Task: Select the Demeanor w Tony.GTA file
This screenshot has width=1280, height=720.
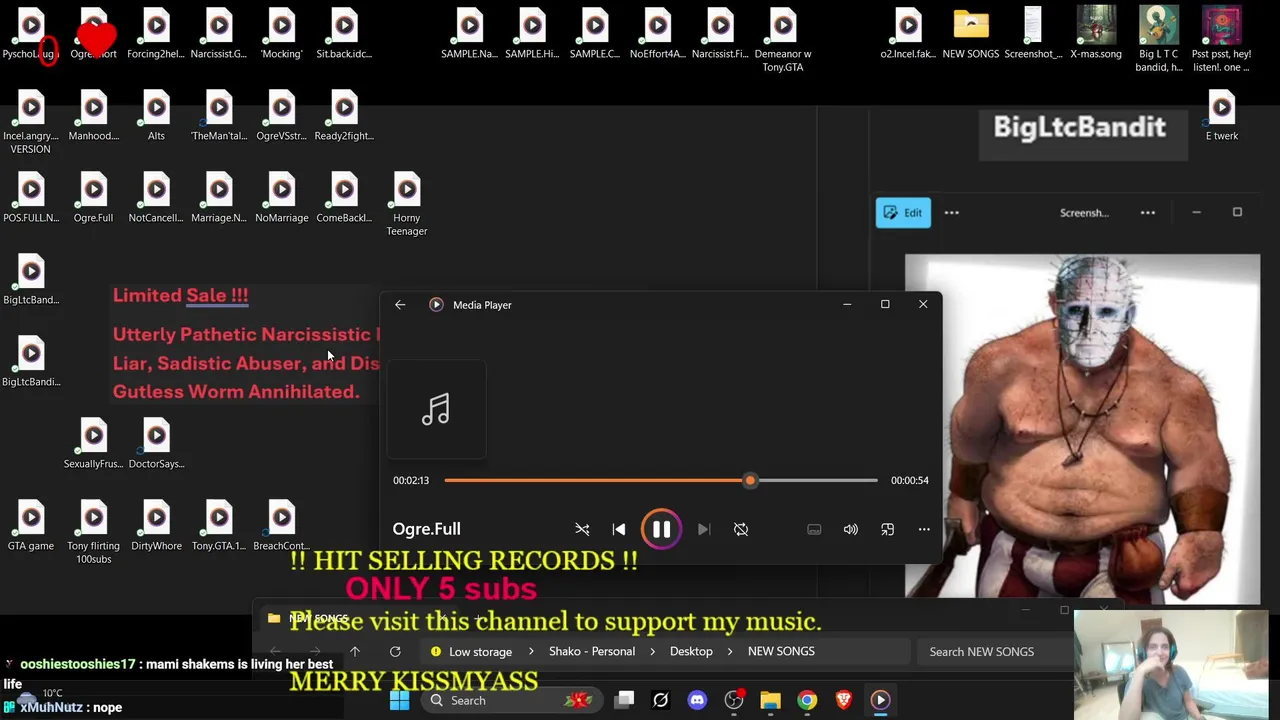Action: point(783,40)
